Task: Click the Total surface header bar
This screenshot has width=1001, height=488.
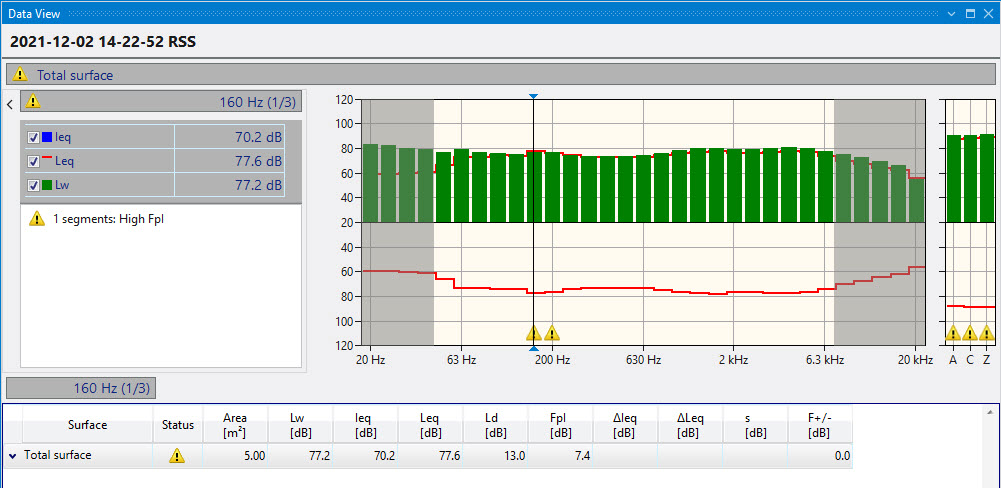Action: 500,75
